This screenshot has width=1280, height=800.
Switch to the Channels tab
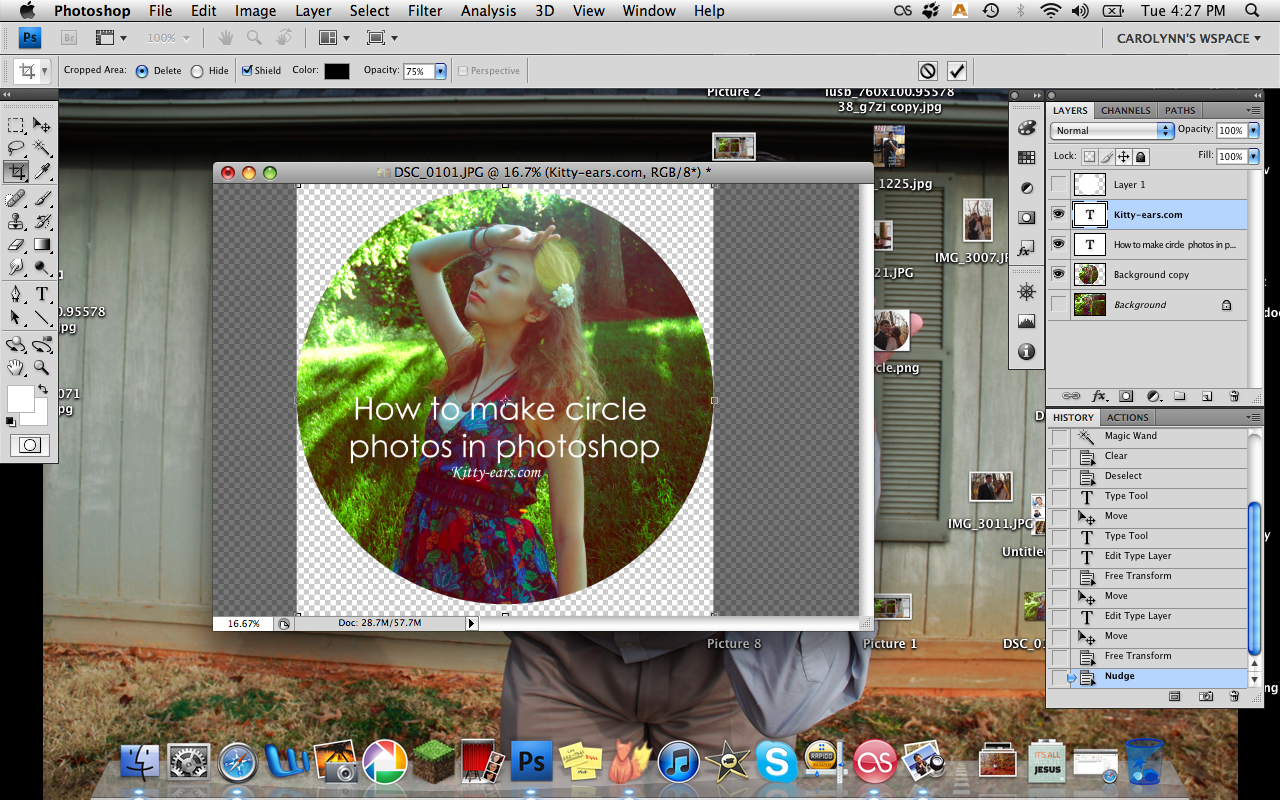(x=1126, y=110)
